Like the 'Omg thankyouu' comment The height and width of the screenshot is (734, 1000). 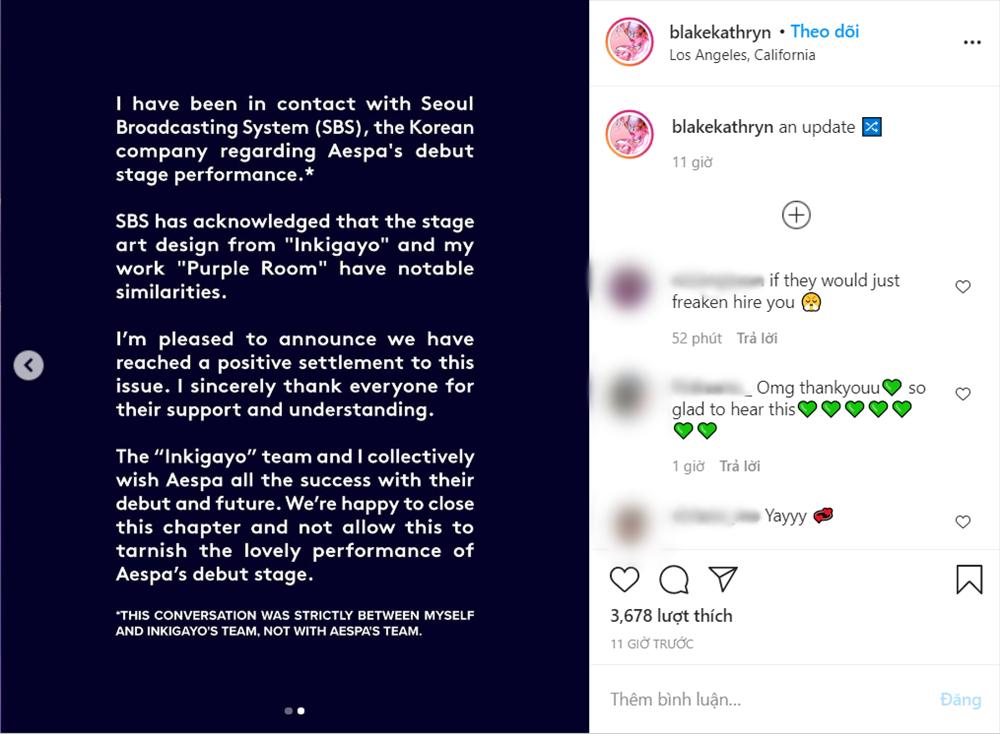tap(963, 394)
